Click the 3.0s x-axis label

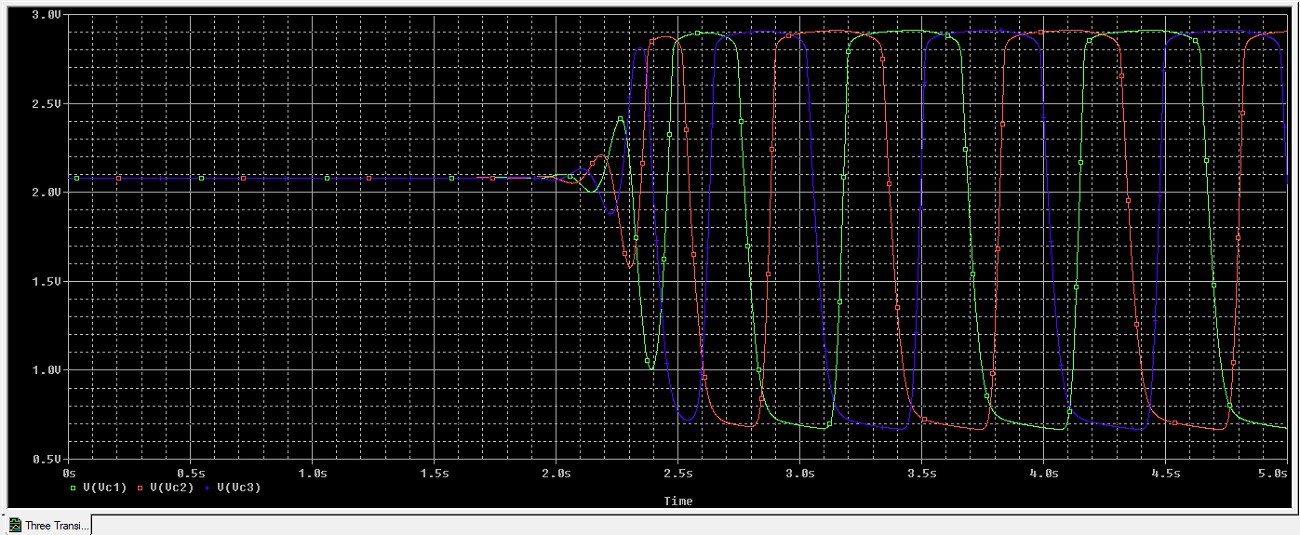[x=800, y=471]
